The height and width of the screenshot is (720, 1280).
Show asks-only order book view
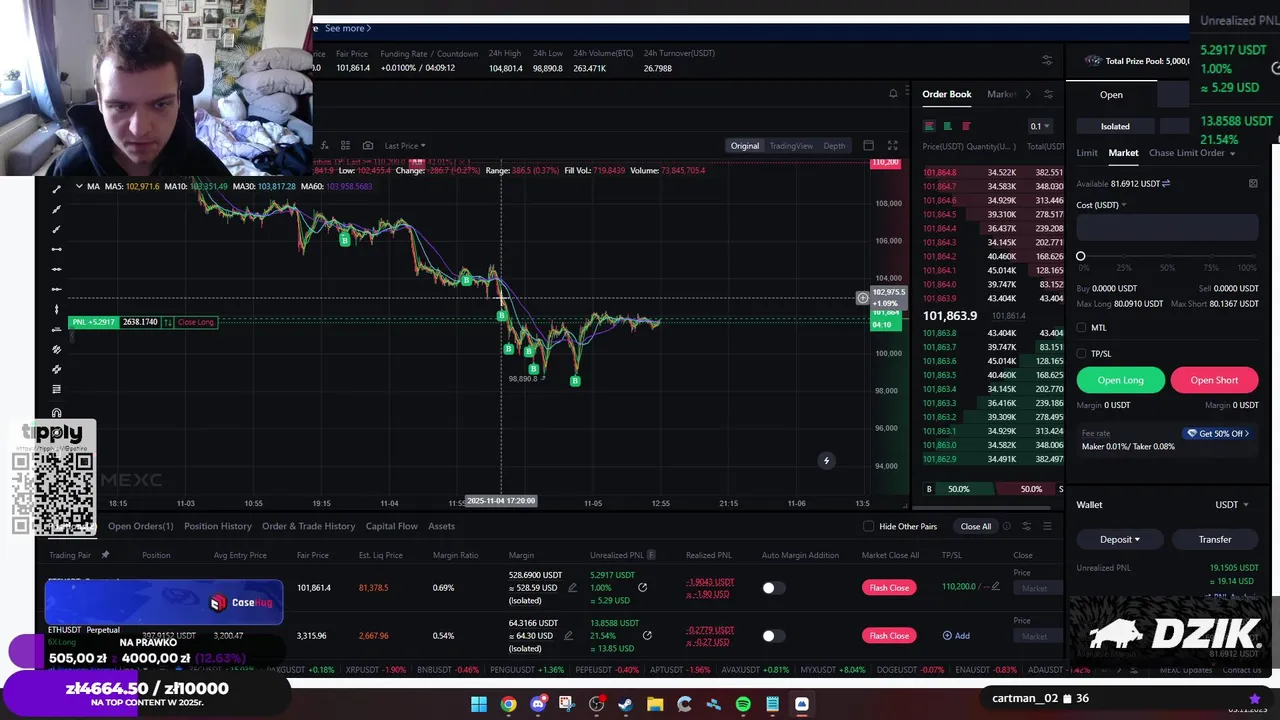pos(966,126)
